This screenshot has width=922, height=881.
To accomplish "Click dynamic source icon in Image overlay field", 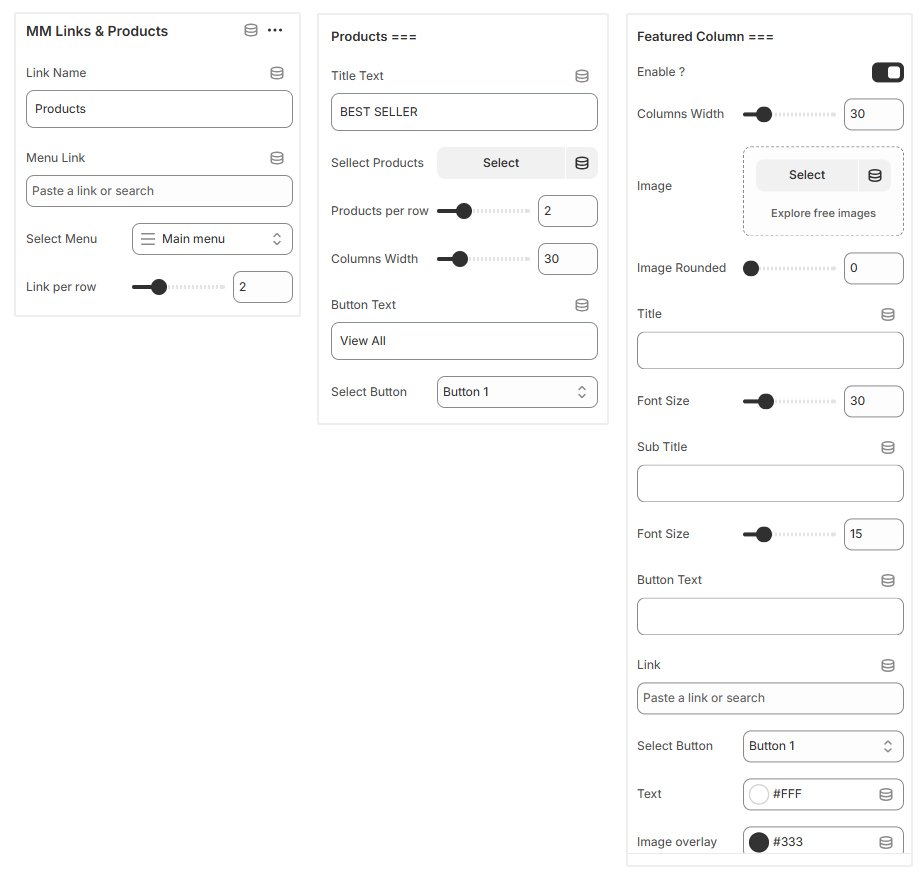I will pos(885,842).
